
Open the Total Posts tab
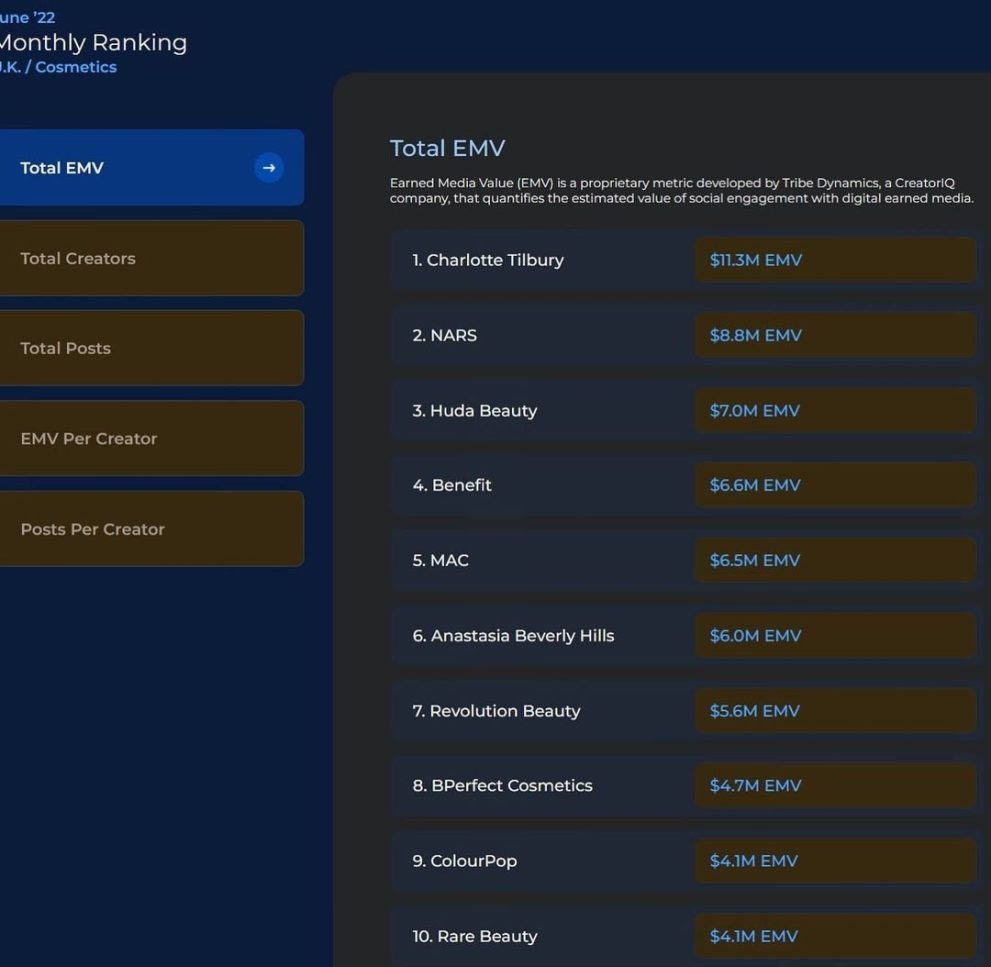tap(150, 348)
